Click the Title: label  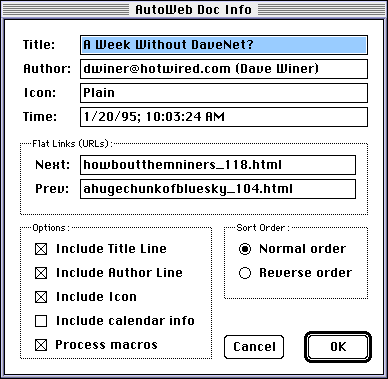[39, 45]
